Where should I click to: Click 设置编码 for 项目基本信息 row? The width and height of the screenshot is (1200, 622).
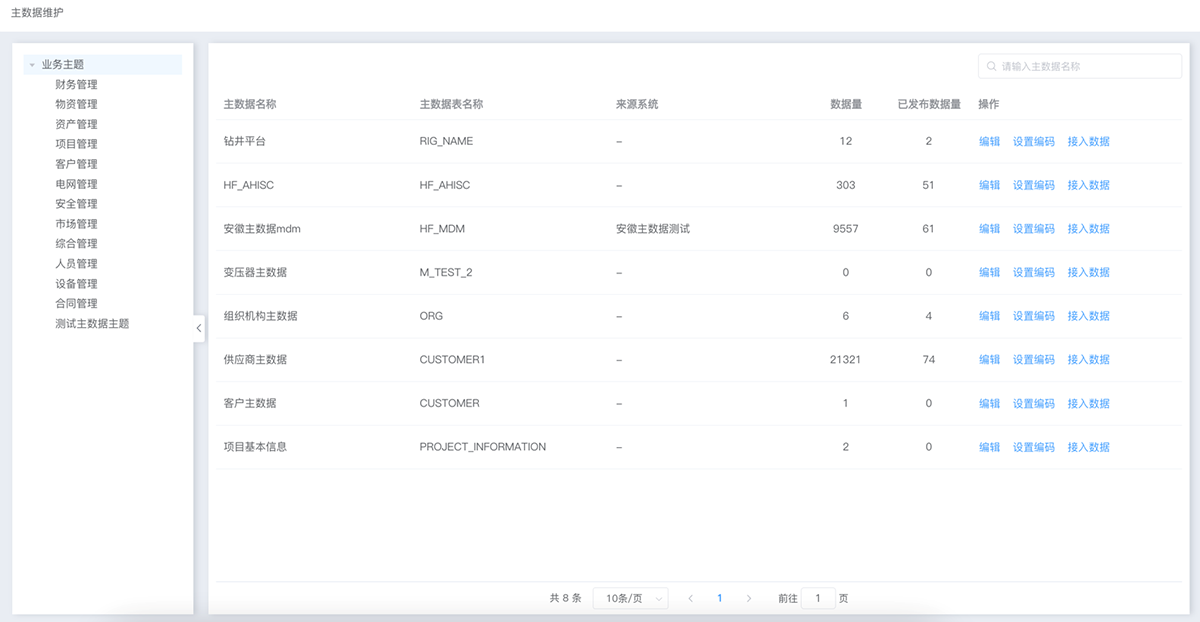1034,447
